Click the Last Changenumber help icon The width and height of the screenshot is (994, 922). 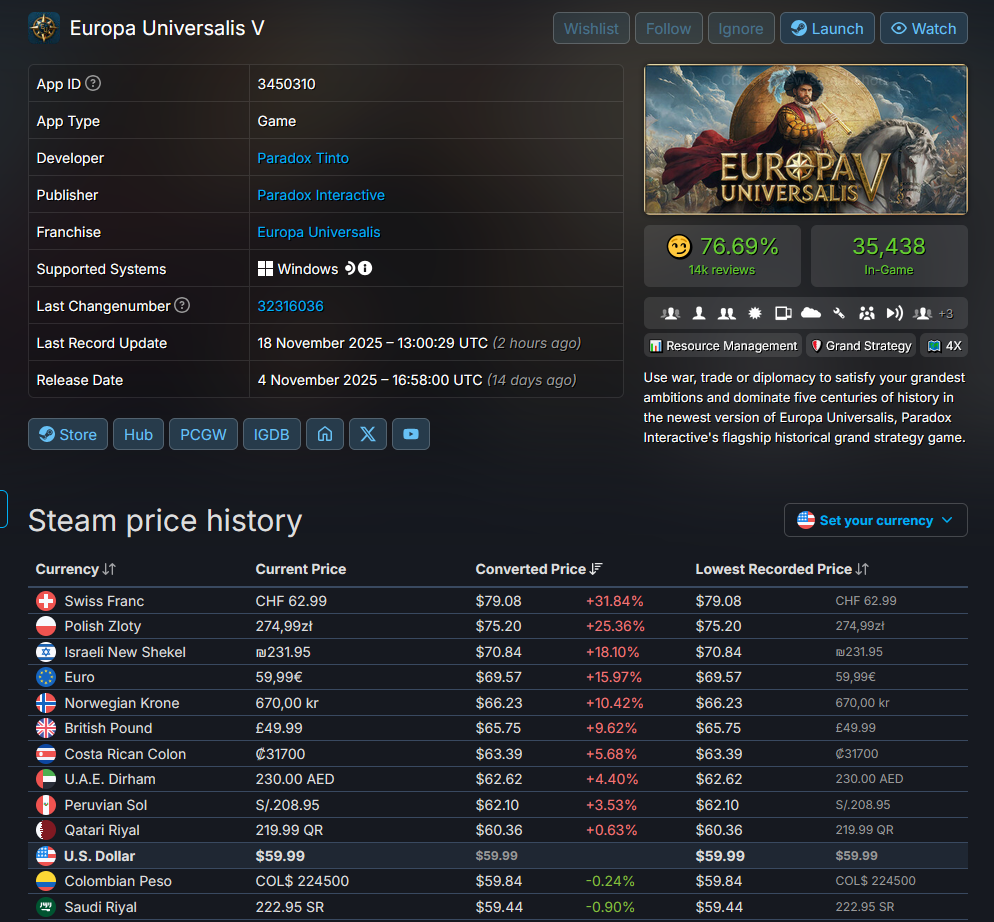(181, 306)
